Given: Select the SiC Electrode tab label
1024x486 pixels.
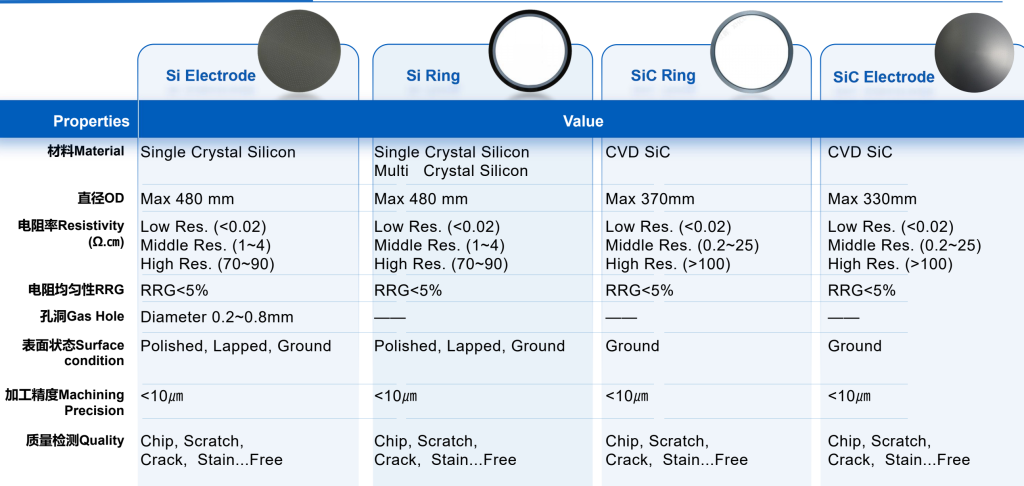Looking at the screenshot, I should [x=883, y=77].
